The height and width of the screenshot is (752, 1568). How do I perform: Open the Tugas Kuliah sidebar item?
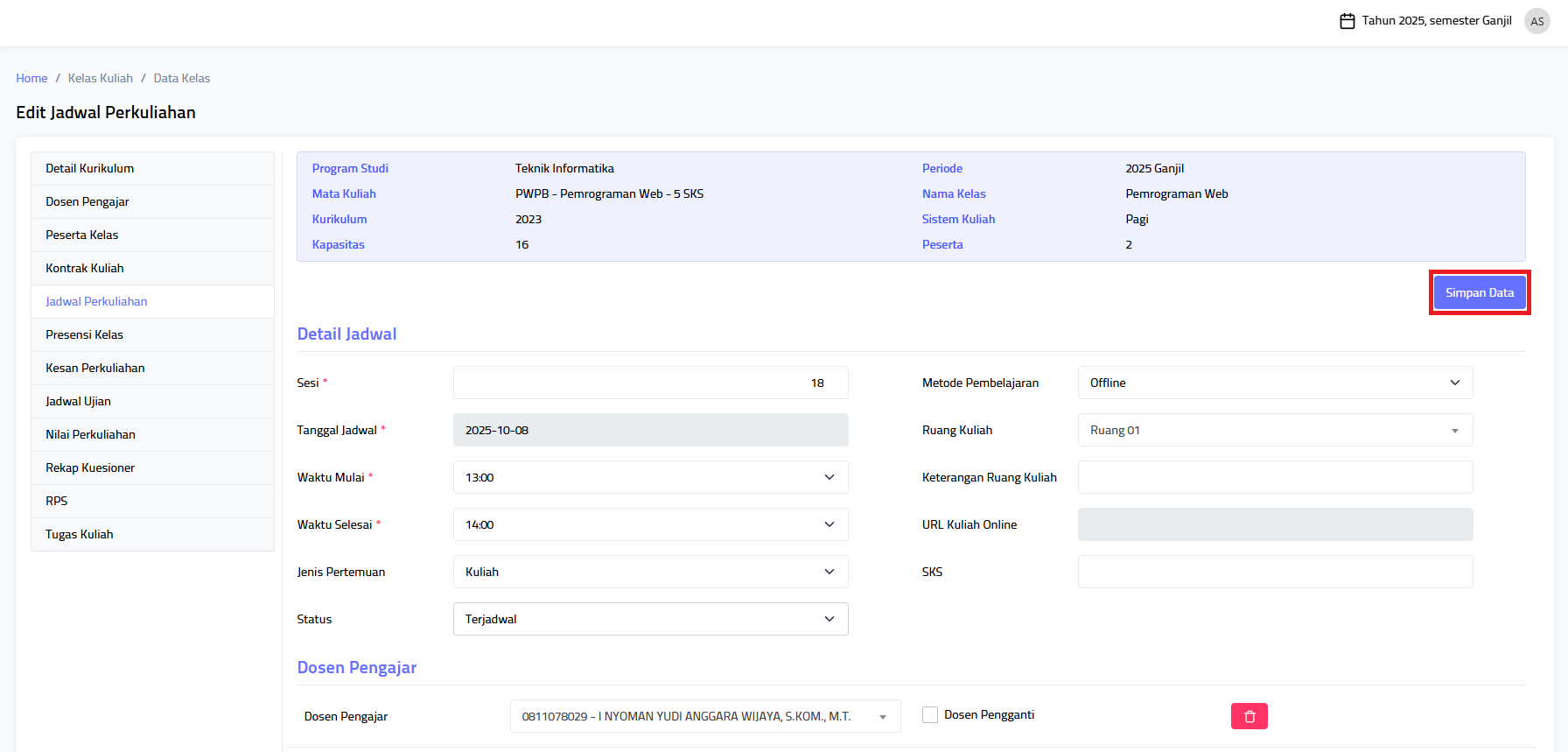[80, 534]
